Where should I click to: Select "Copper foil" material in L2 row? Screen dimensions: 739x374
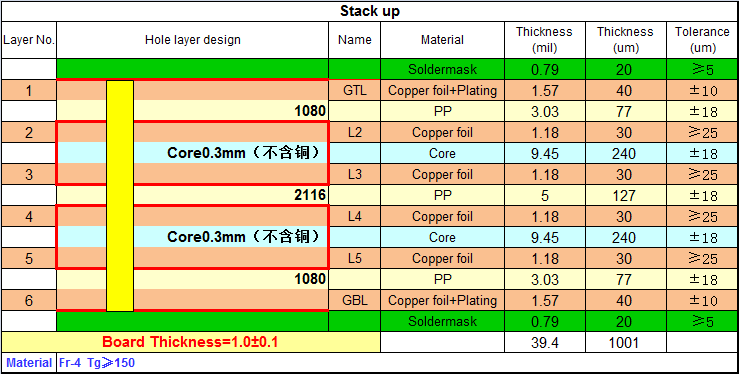(x=442, y=132)
